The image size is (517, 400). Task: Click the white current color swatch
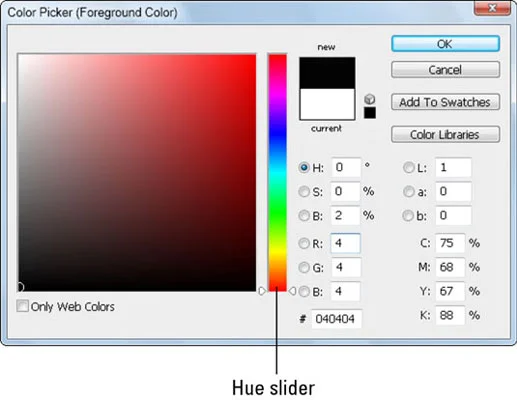pos(327,104)
